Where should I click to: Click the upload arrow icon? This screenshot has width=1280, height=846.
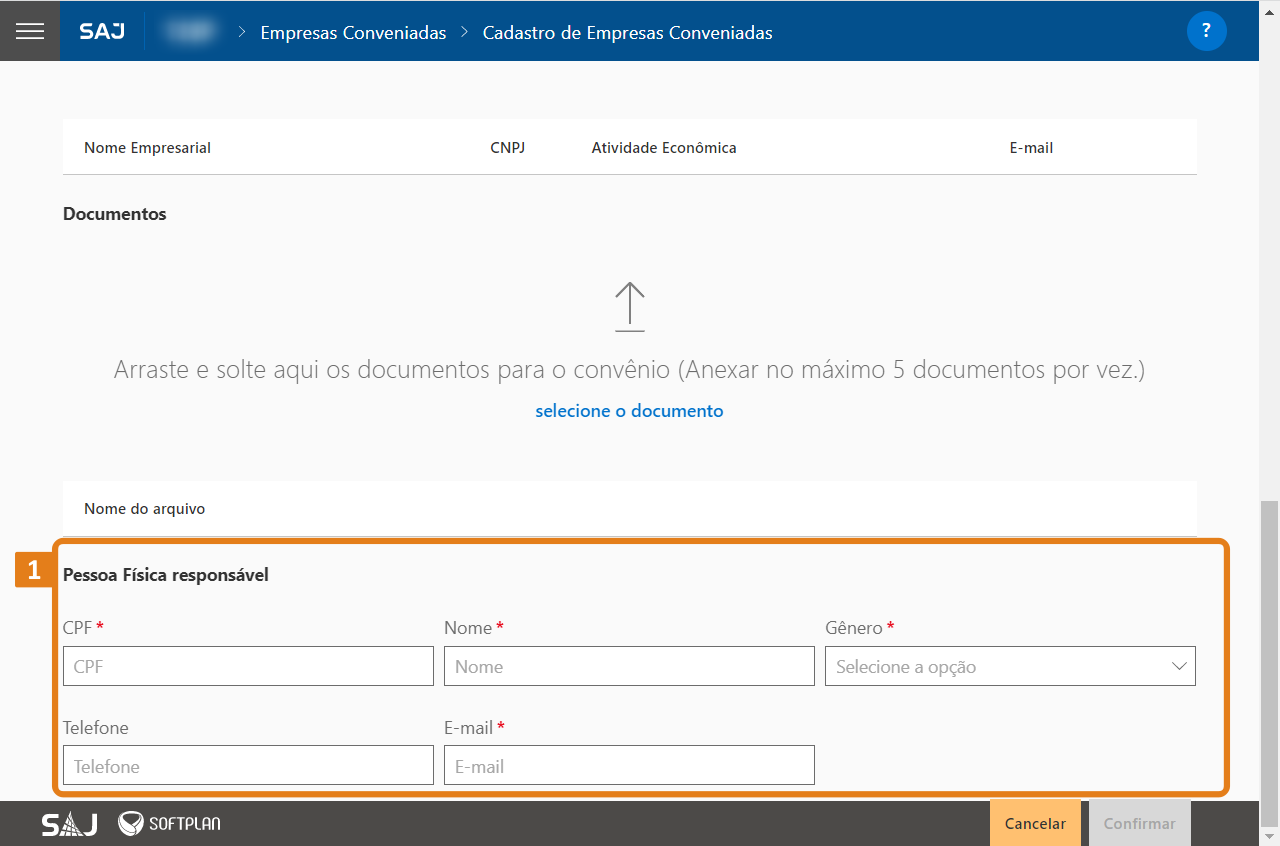(x=629, y=307)
